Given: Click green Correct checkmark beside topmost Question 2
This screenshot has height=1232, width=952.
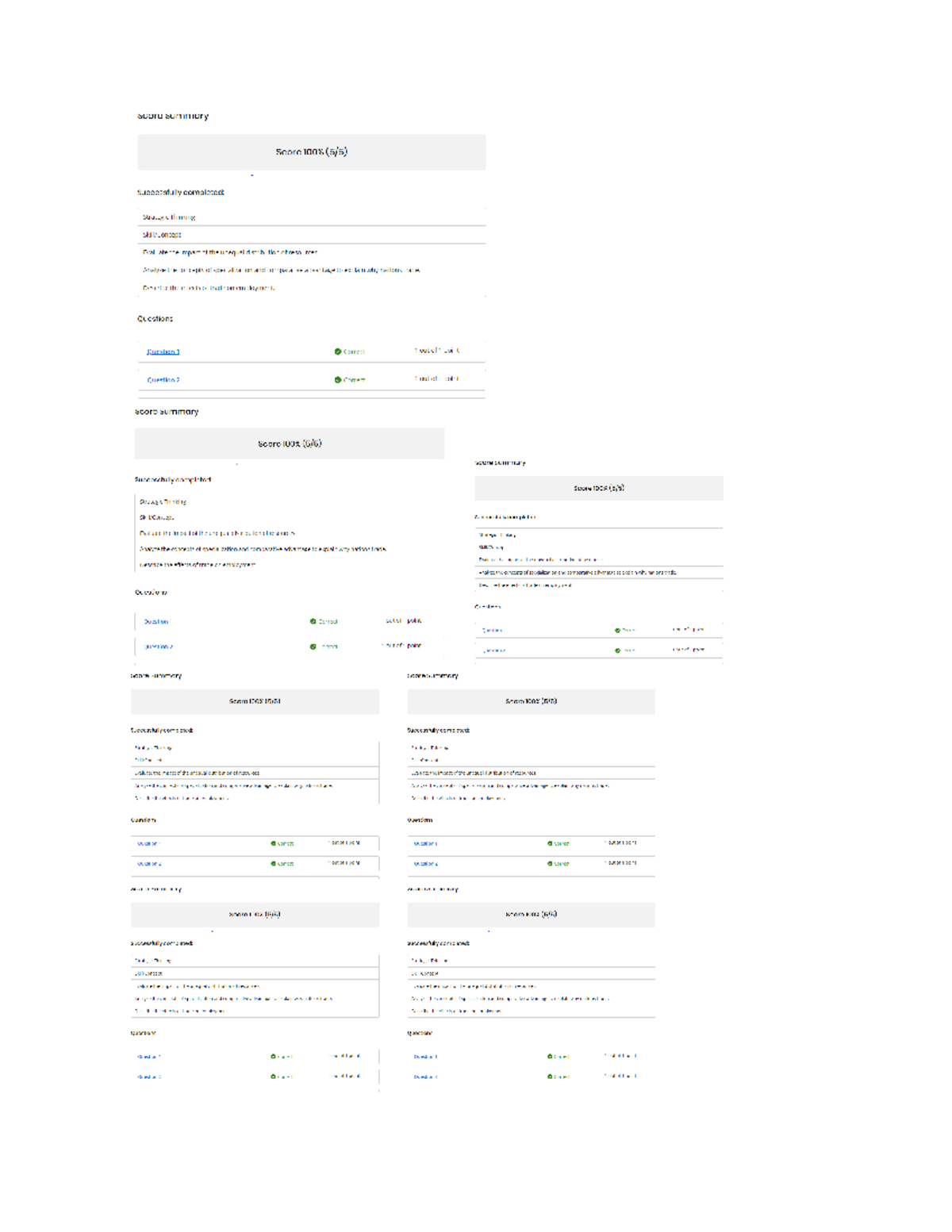Looking at the screenshot, I should (x=338, y=380).
